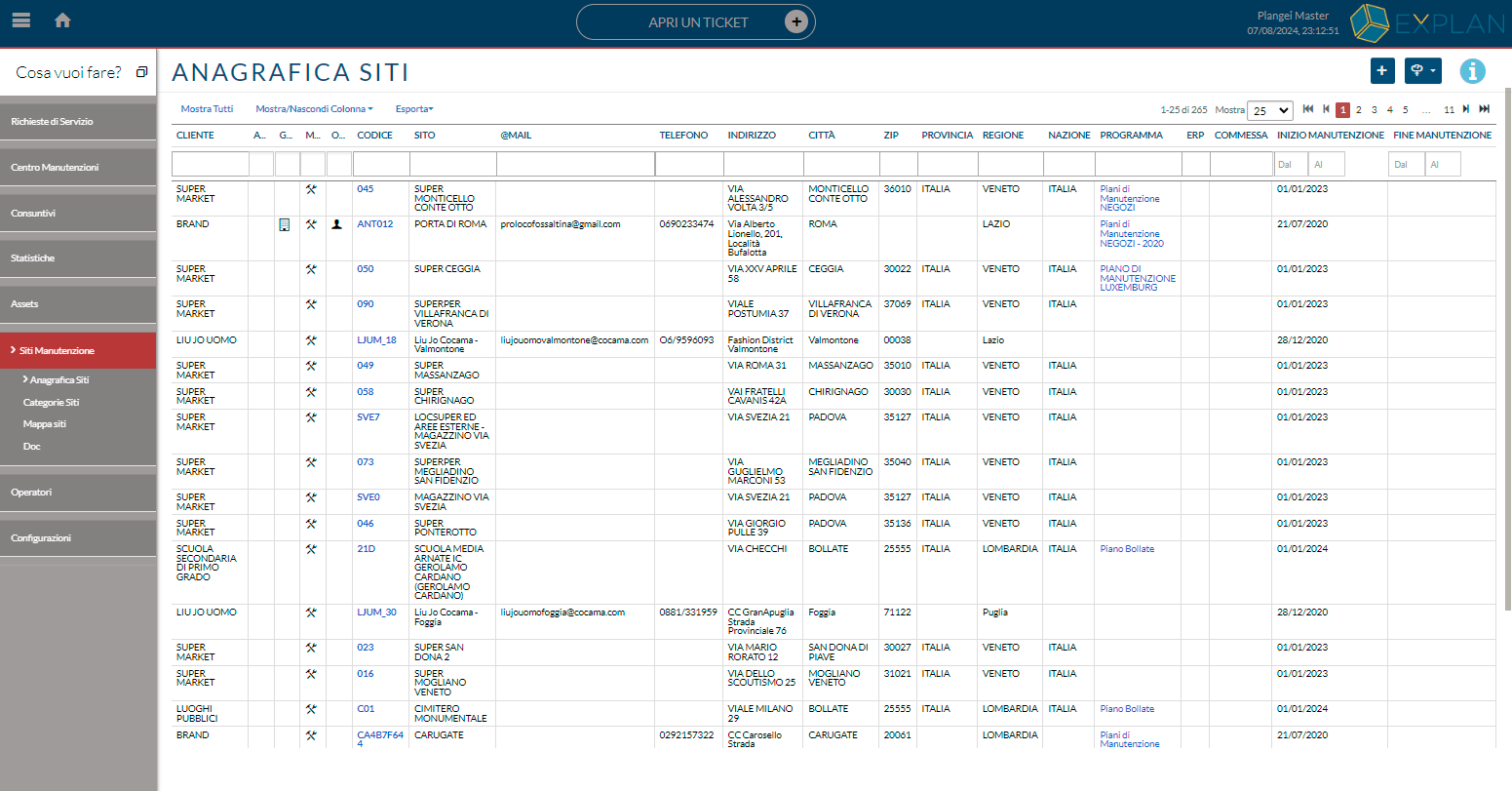Image resolution: width=1512 pixels, height=791 pixels.
Task: Open Richieste di Servizio menu
Action: tap(78, 122)
